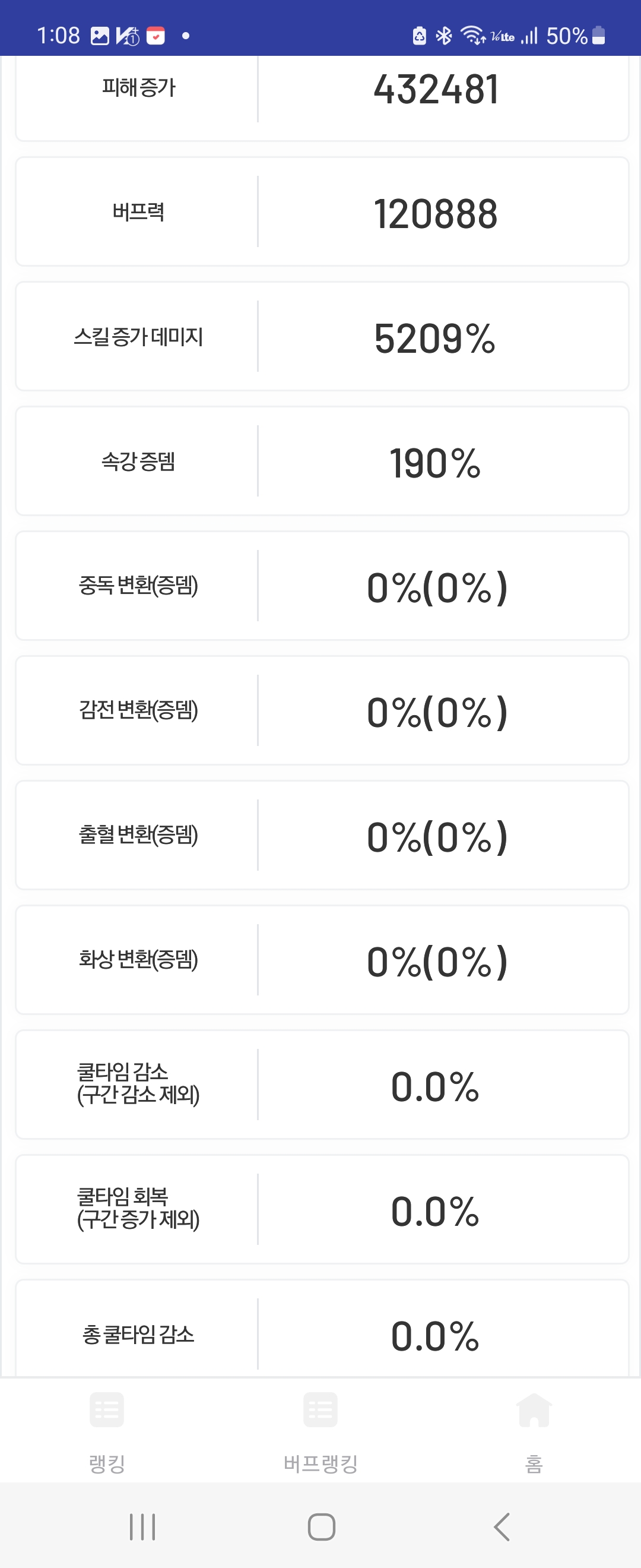Tap the 홈 house icon
Screen dimensions: 641x1568
534,1409
